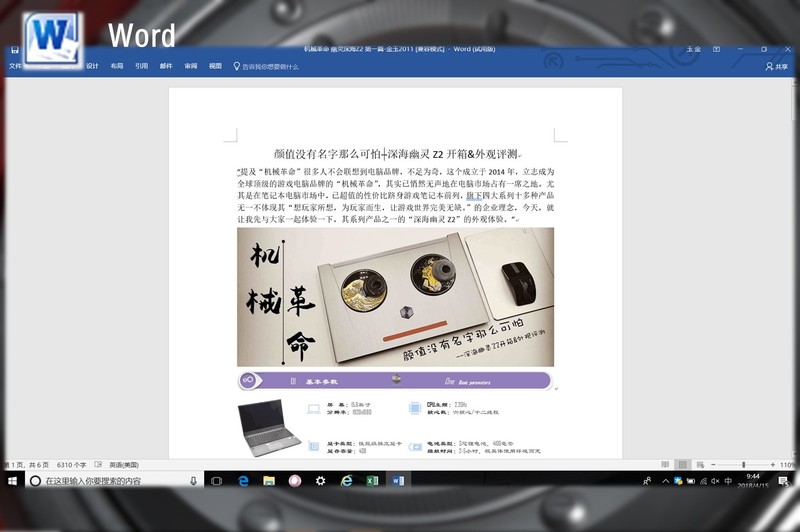Select the 审阅 (Review) ribbon tab
This screenshot has height=532, width=800.
click(190, 66)
